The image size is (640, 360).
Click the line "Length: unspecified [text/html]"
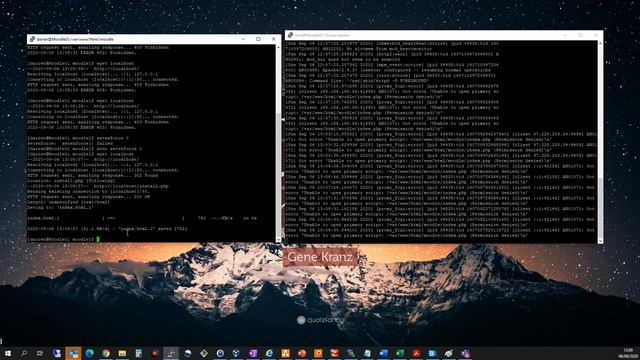(69, 202)
